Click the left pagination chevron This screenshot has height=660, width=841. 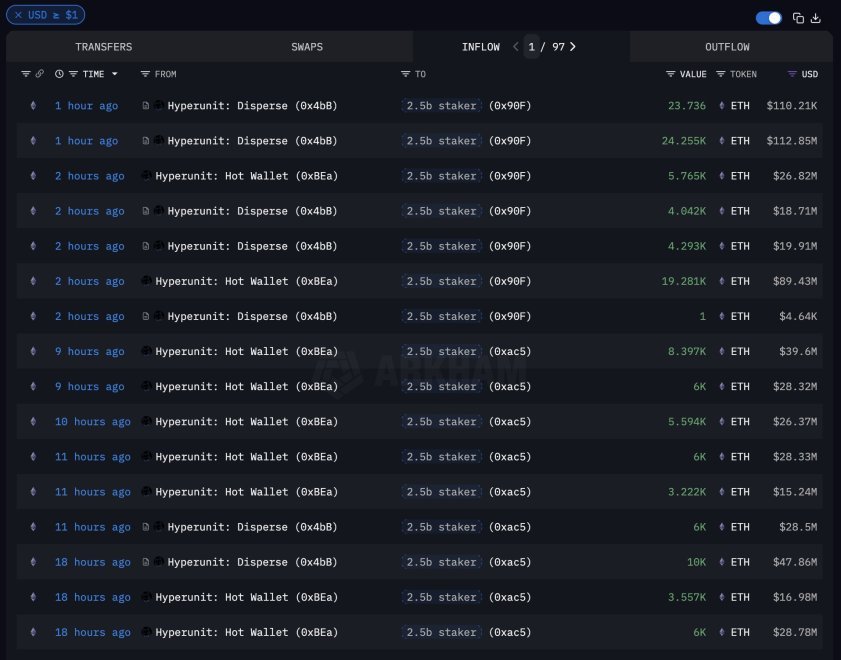[x=515, y=46]
